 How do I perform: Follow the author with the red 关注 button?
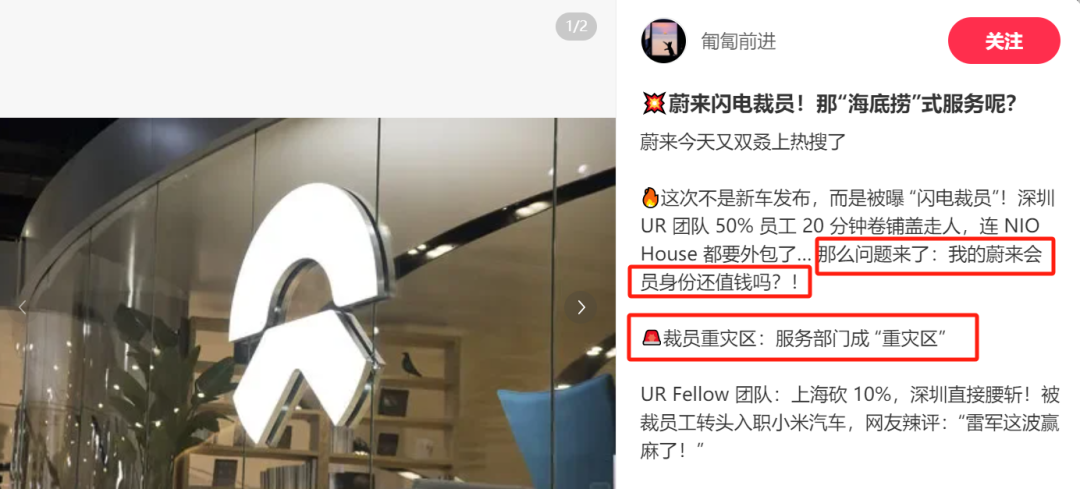pyautogui.click(x=1004, y=41)
